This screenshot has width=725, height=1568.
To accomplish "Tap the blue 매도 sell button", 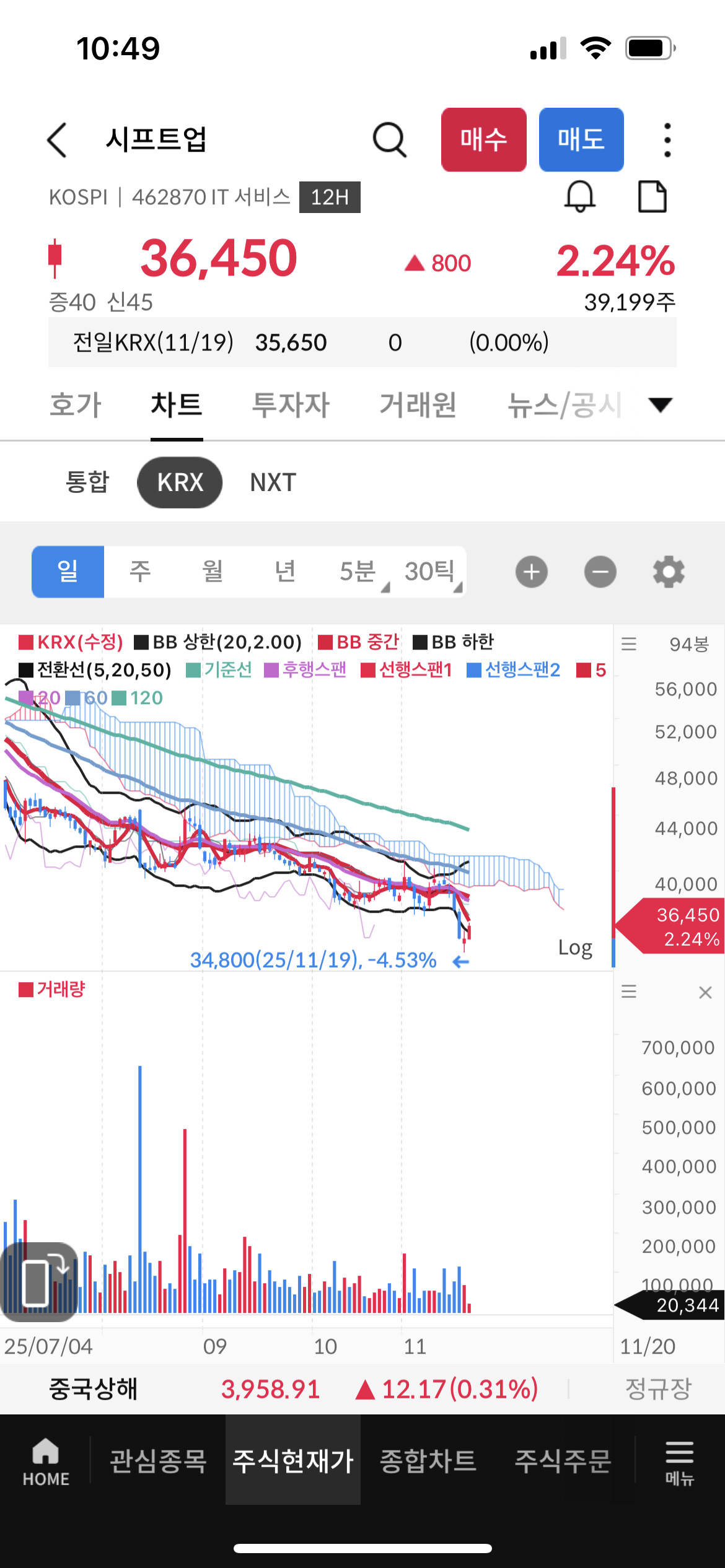I will [581, 140].
